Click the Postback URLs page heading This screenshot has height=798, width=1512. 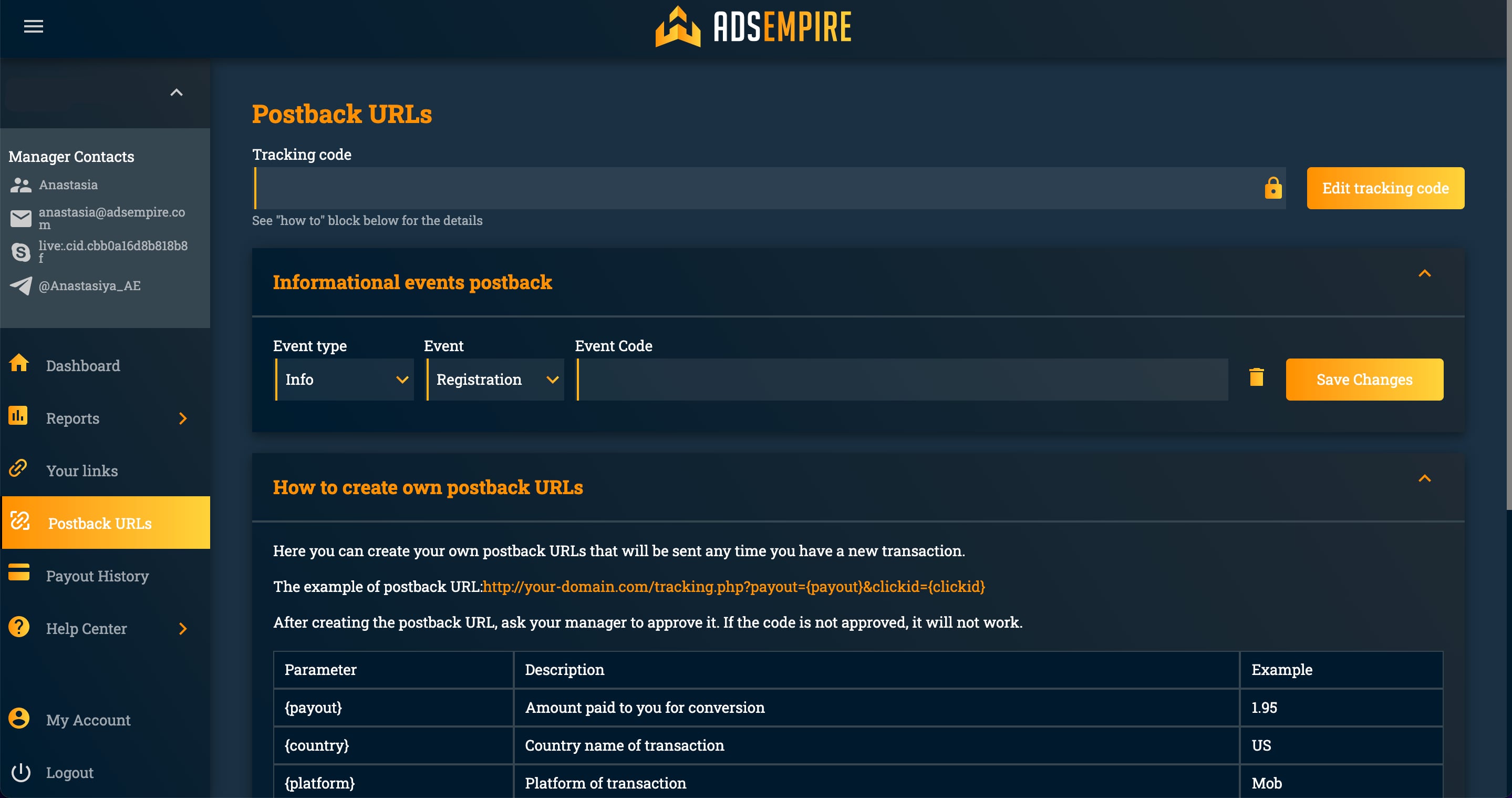pos(341,114)
